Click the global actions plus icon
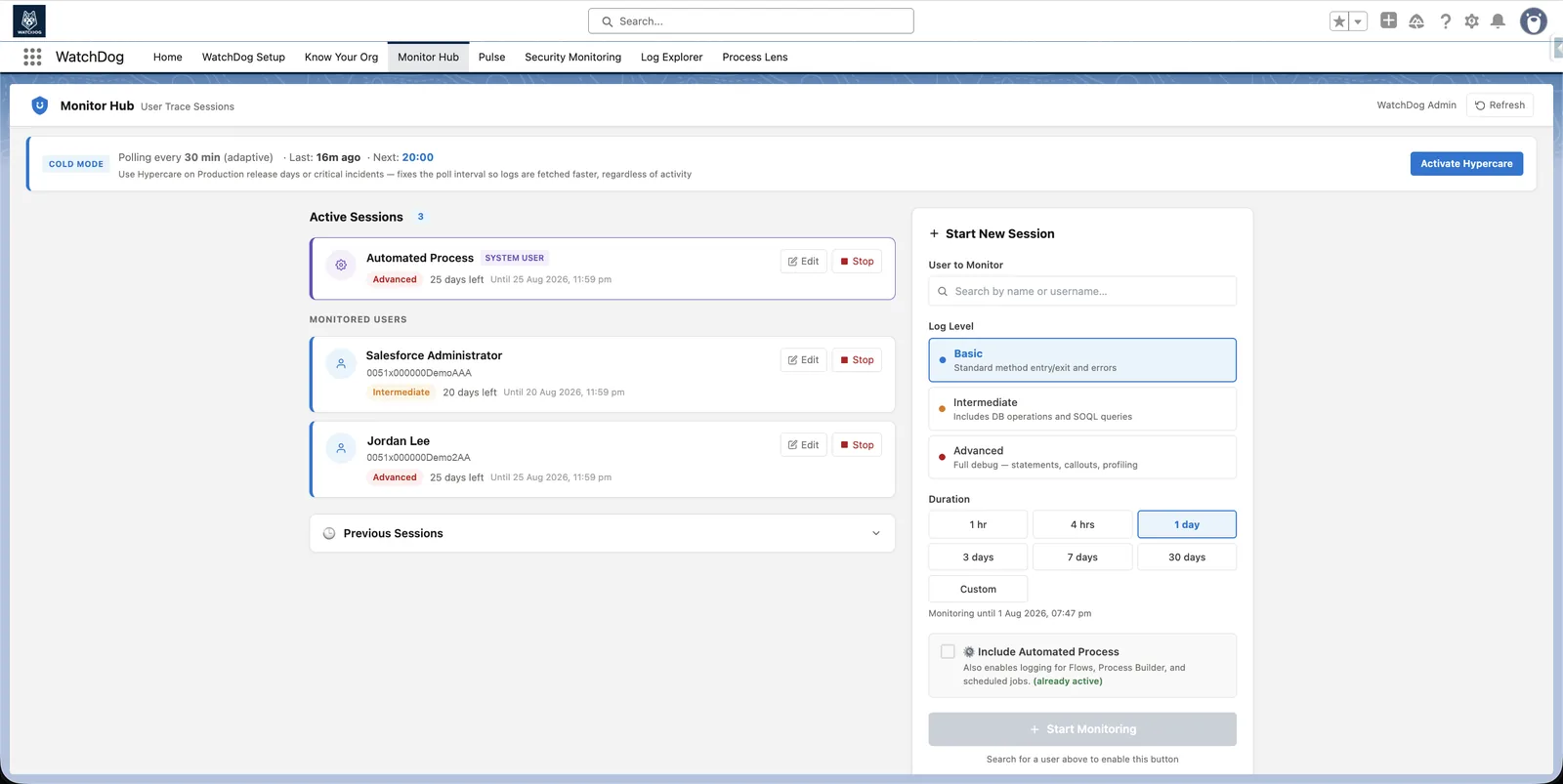The image size is (1563, 784). (x=1388, y=21)
